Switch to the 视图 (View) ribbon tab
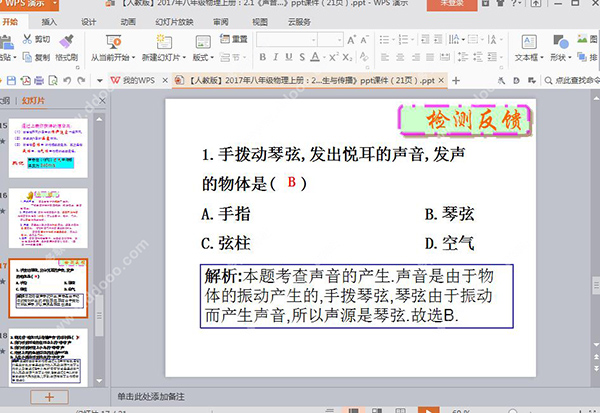Viewport: 600px width, 413px height. [x=260, y=22]
